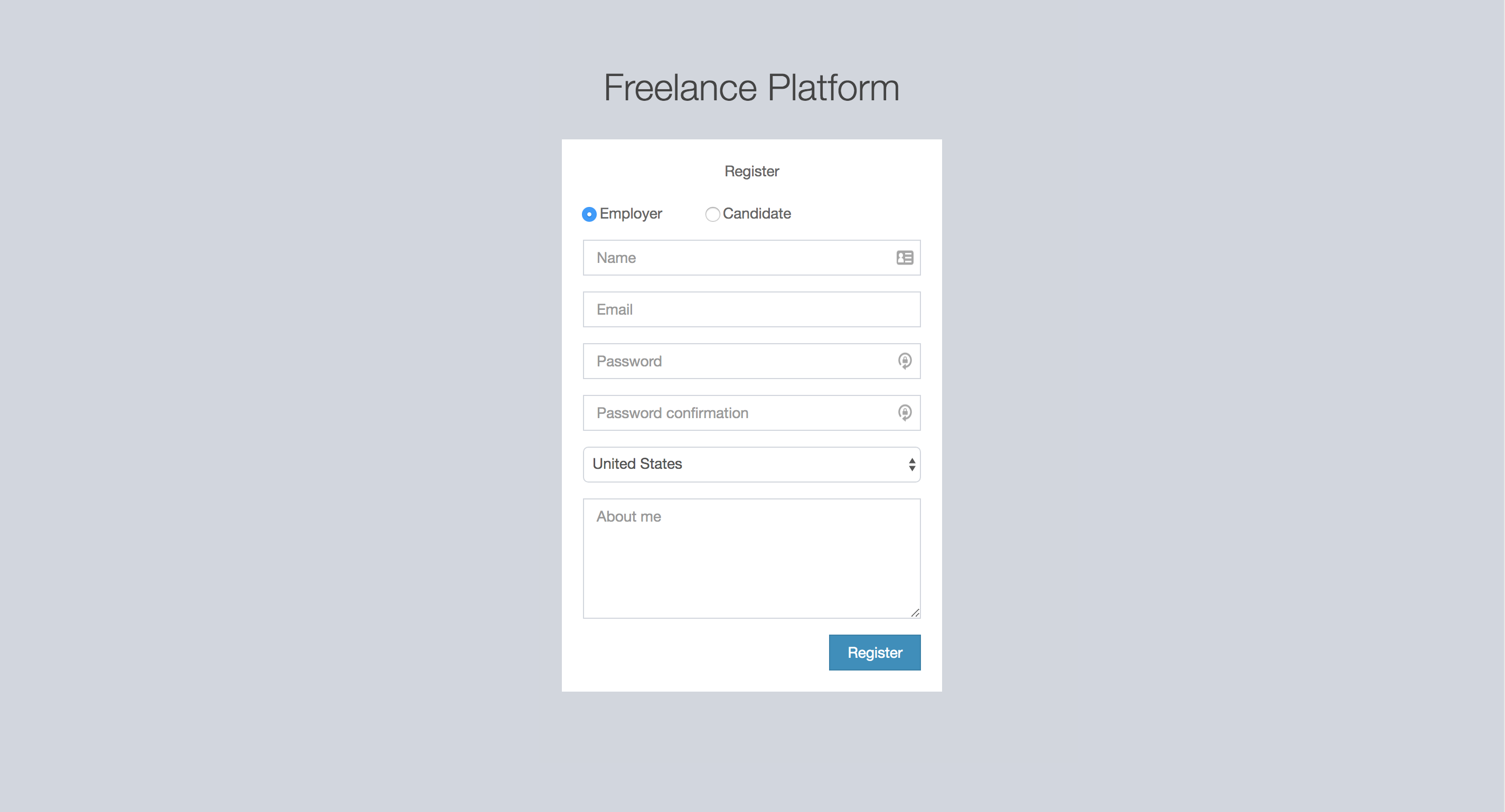
Task: Click the password confirmation visibility icon
Action: [904, 412]
